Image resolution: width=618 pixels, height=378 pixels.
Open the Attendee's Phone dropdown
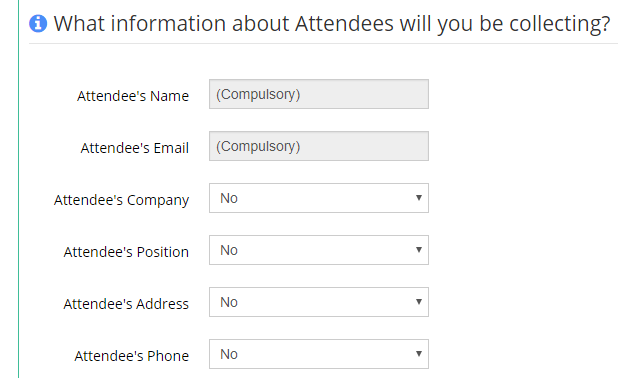[319, 354]
